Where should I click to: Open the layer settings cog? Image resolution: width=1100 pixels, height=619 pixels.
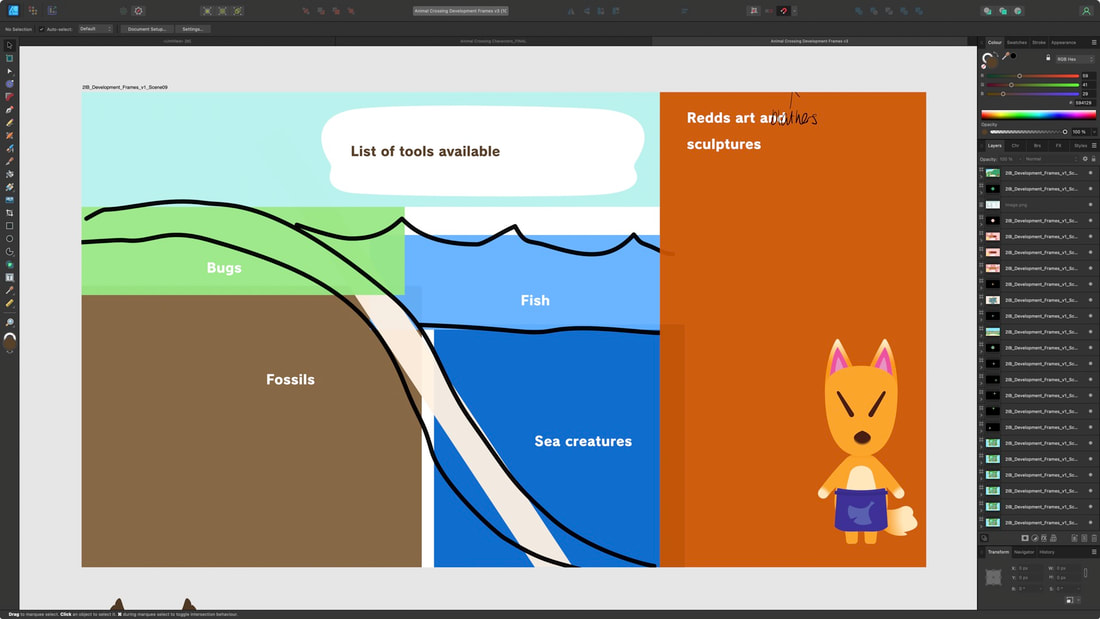coord(1085,159)
